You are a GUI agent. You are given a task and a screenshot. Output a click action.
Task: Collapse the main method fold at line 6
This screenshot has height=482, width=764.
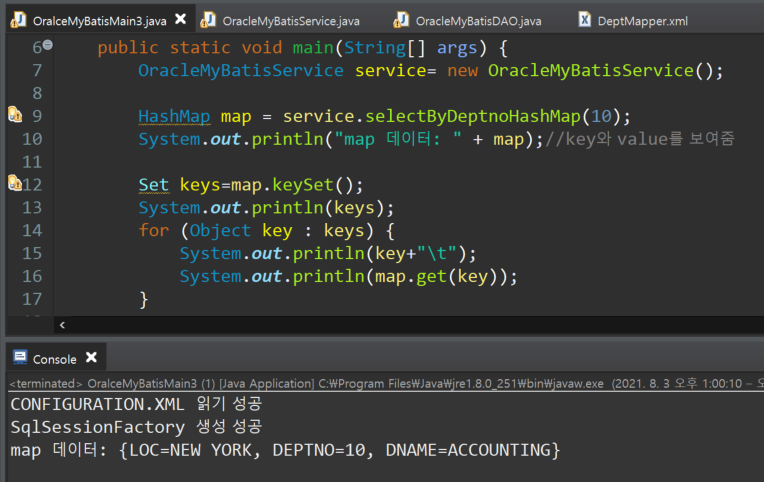coord(47,45)
